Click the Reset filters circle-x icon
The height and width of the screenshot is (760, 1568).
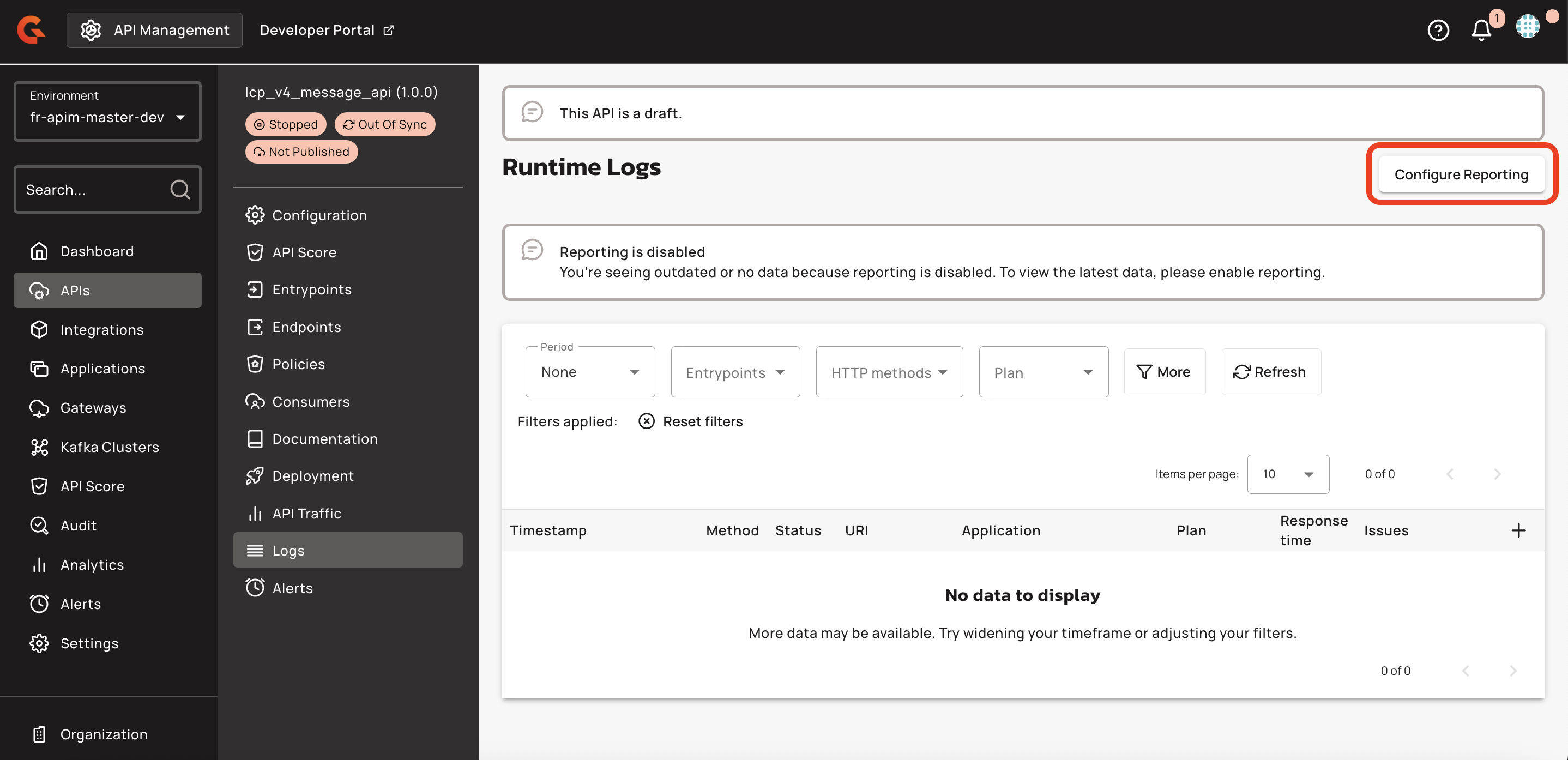[647, 421]
